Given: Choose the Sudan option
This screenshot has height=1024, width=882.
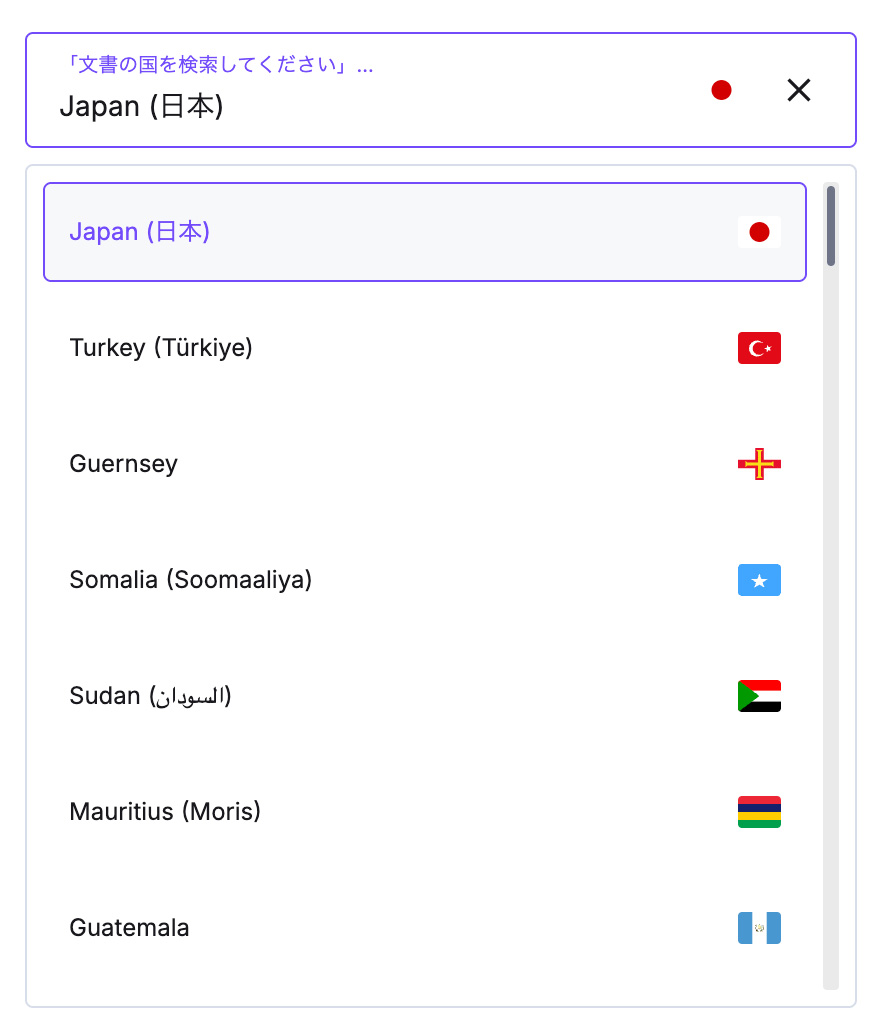Looking at the screenshot, I should 425,696.
